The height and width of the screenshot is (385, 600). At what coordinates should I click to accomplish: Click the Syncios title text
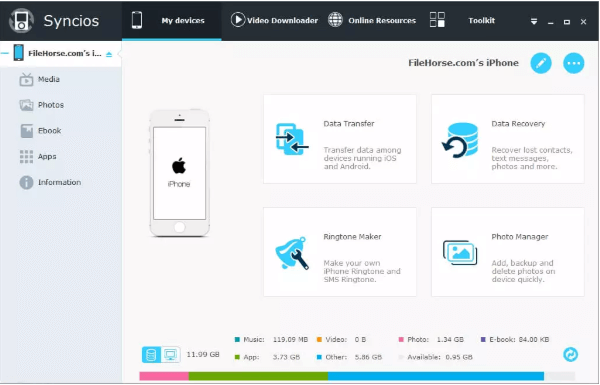click(71, 21)
